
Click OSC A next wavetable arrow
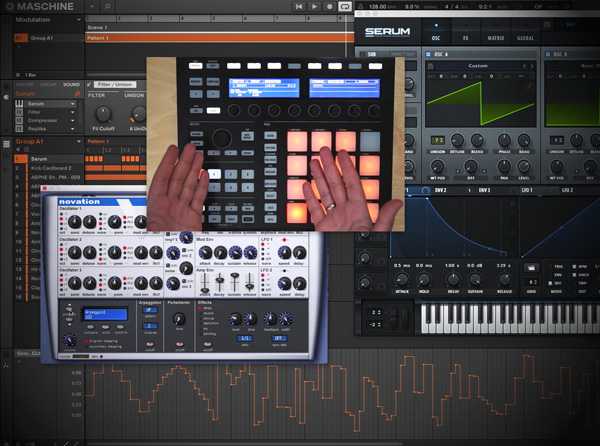pos(532,66)
